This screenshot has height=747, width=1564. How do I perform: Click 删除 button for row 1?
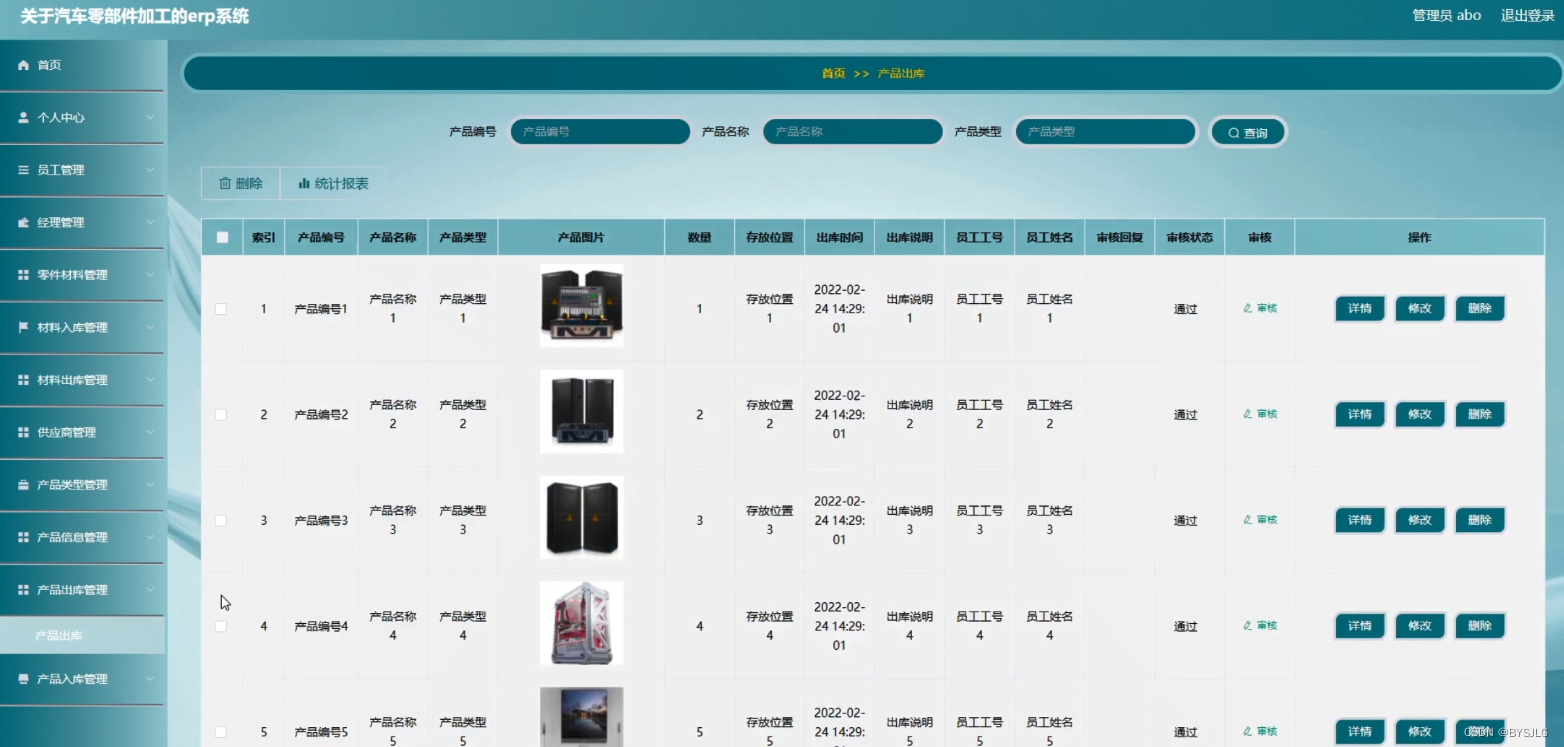point(1480,309)
